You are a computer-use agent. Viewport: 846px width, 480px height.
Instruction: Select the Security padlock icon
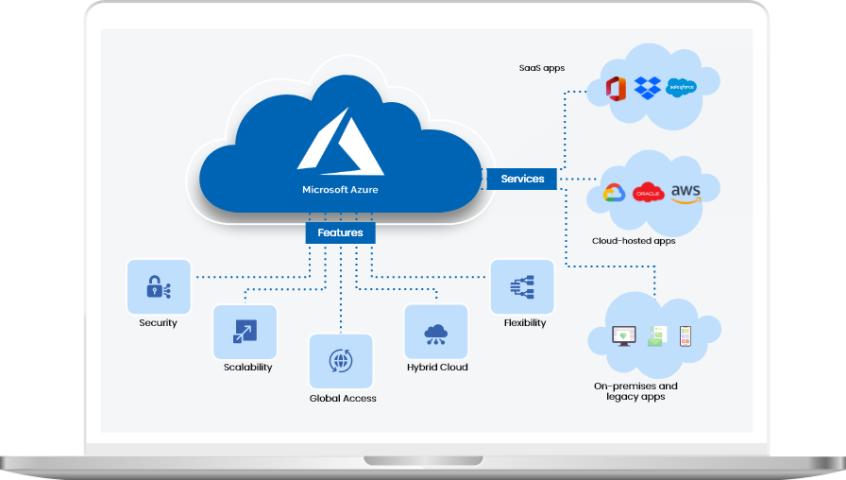click(x=158, y=288)
